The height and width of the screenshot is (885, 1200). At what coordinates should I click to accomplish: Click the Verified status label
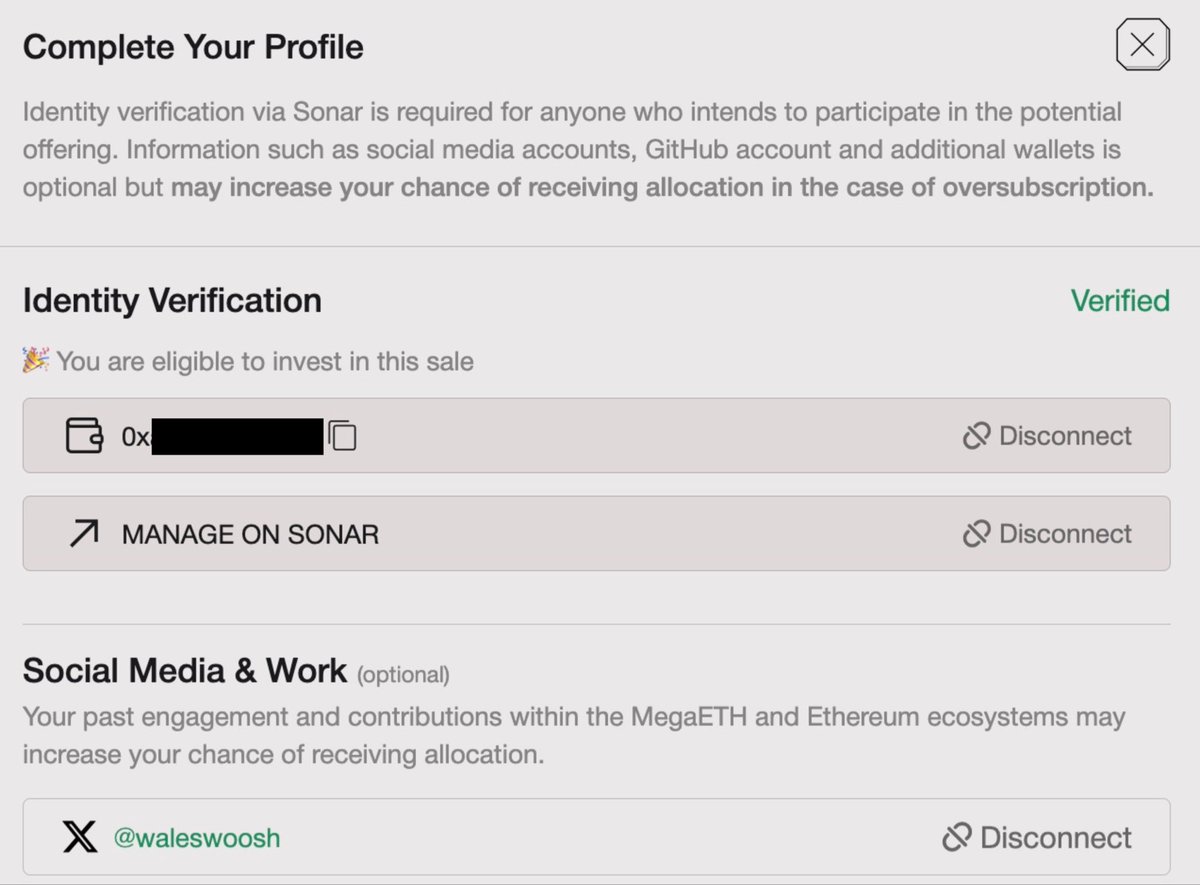point(1120,300)
